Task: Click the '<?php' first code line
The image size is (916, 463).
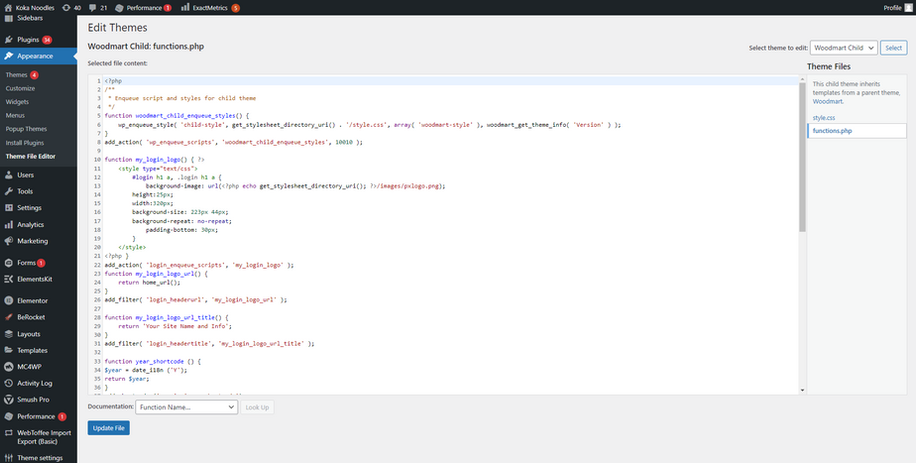Action: (113, 81)
